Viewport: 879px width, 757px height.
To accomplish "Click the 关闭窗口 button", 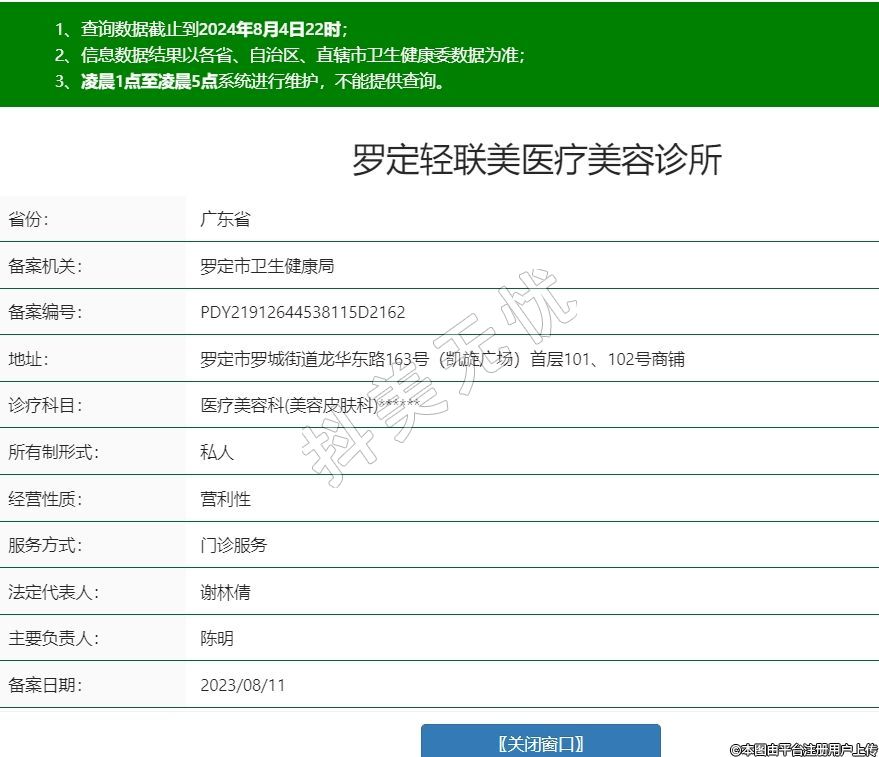I will pyautogui.click(x=540, y=743).
